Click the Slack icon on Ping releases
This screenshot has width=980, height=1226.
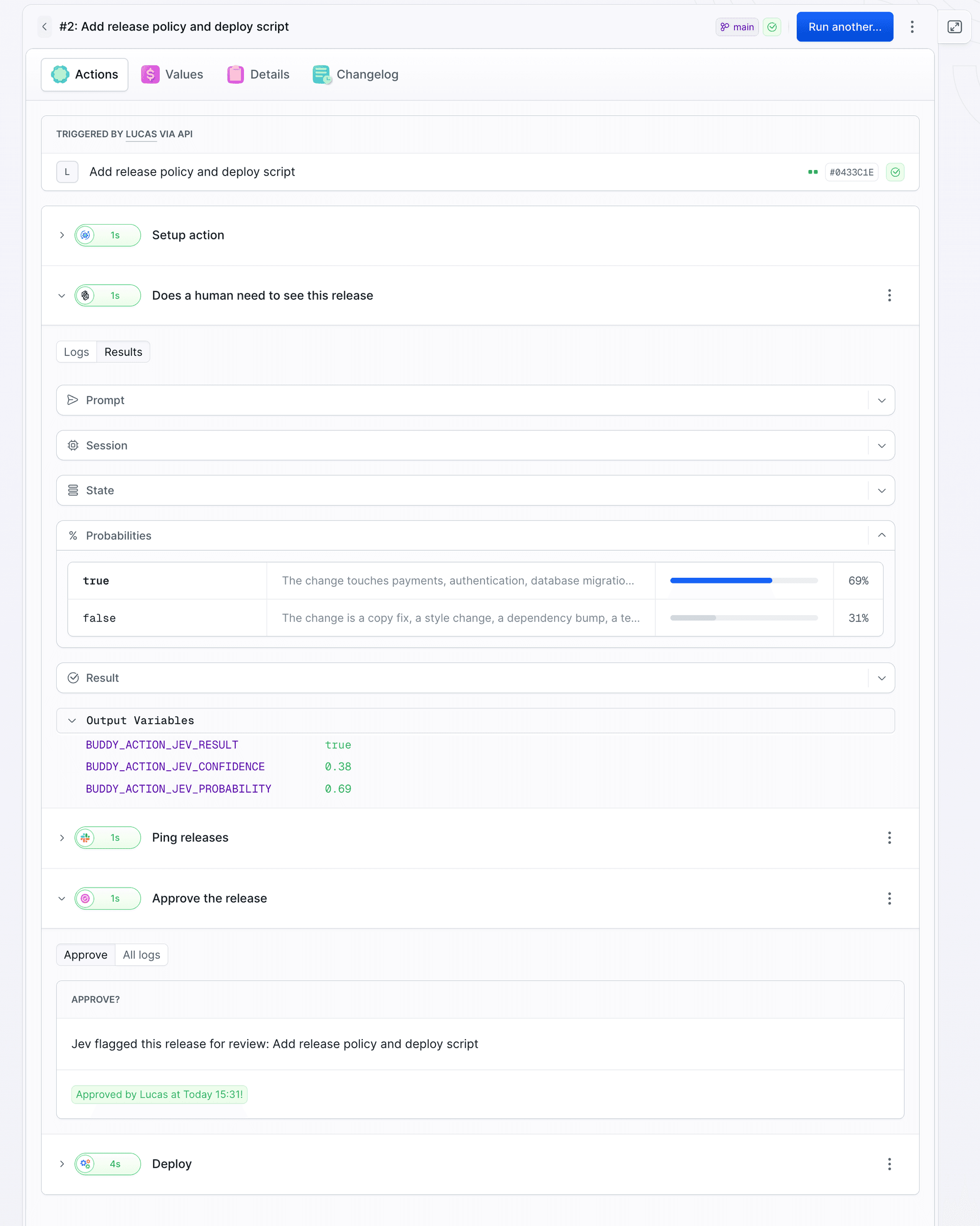85,838
